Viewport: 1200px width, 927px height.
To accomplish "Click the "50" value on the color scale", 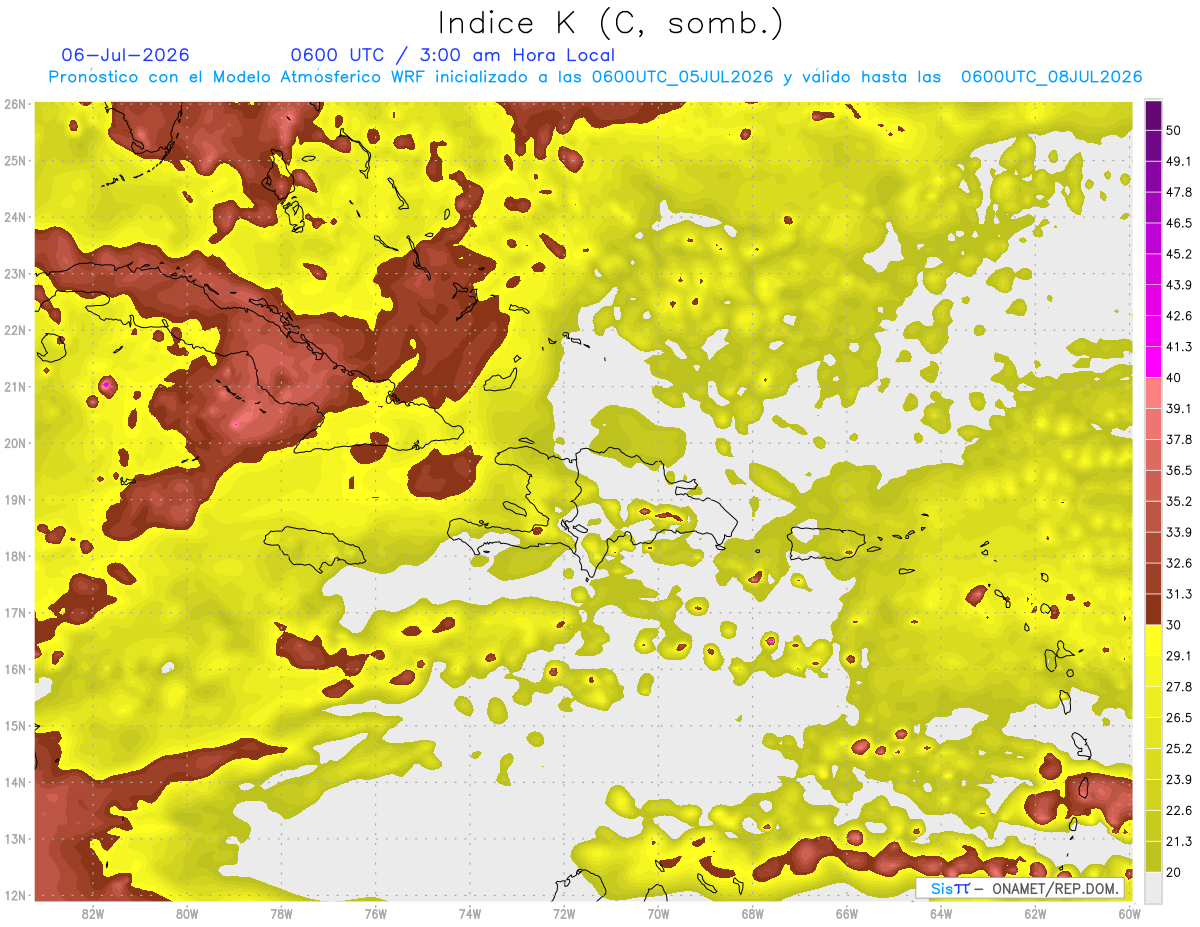I will point(1174,131).
